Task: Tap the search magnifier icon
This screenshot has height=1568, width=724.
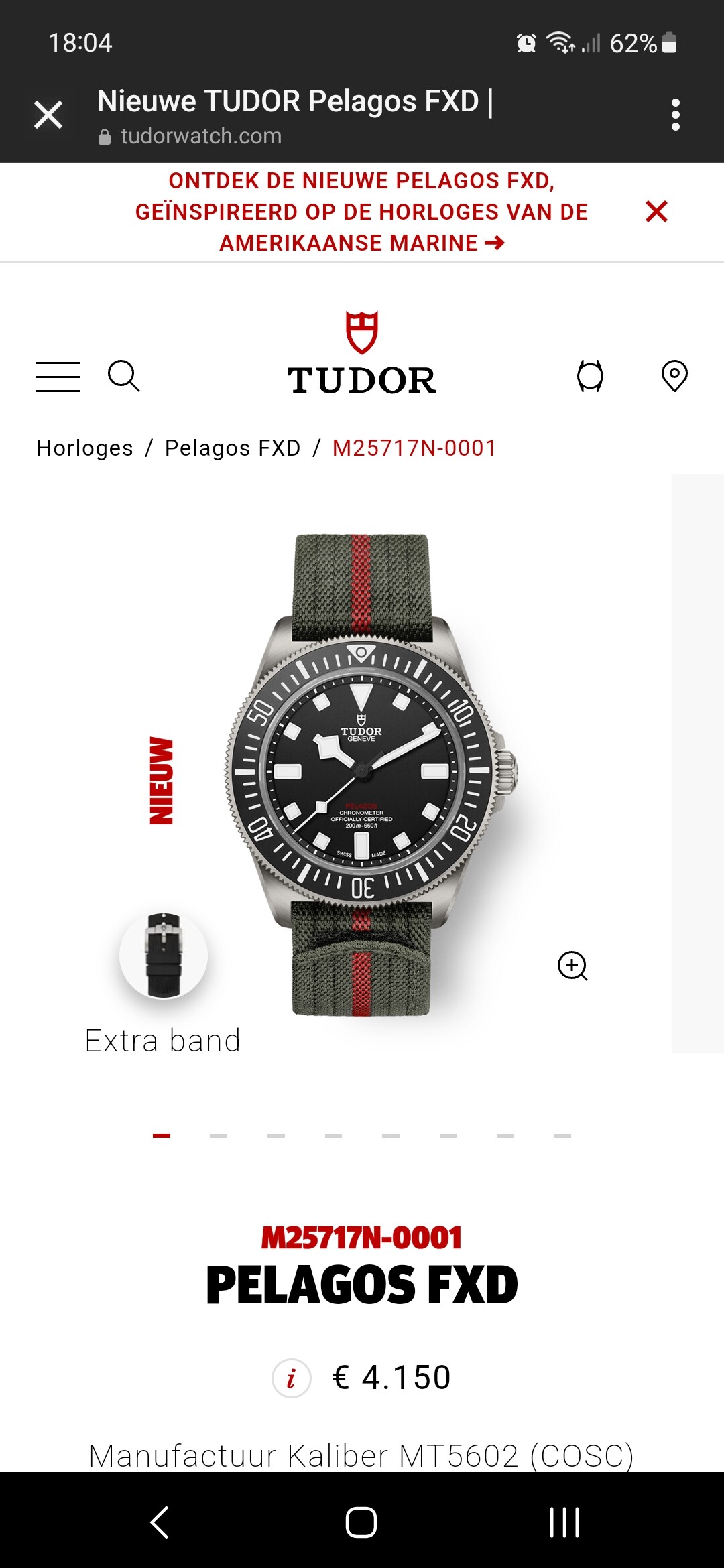Action: [124, 376]
